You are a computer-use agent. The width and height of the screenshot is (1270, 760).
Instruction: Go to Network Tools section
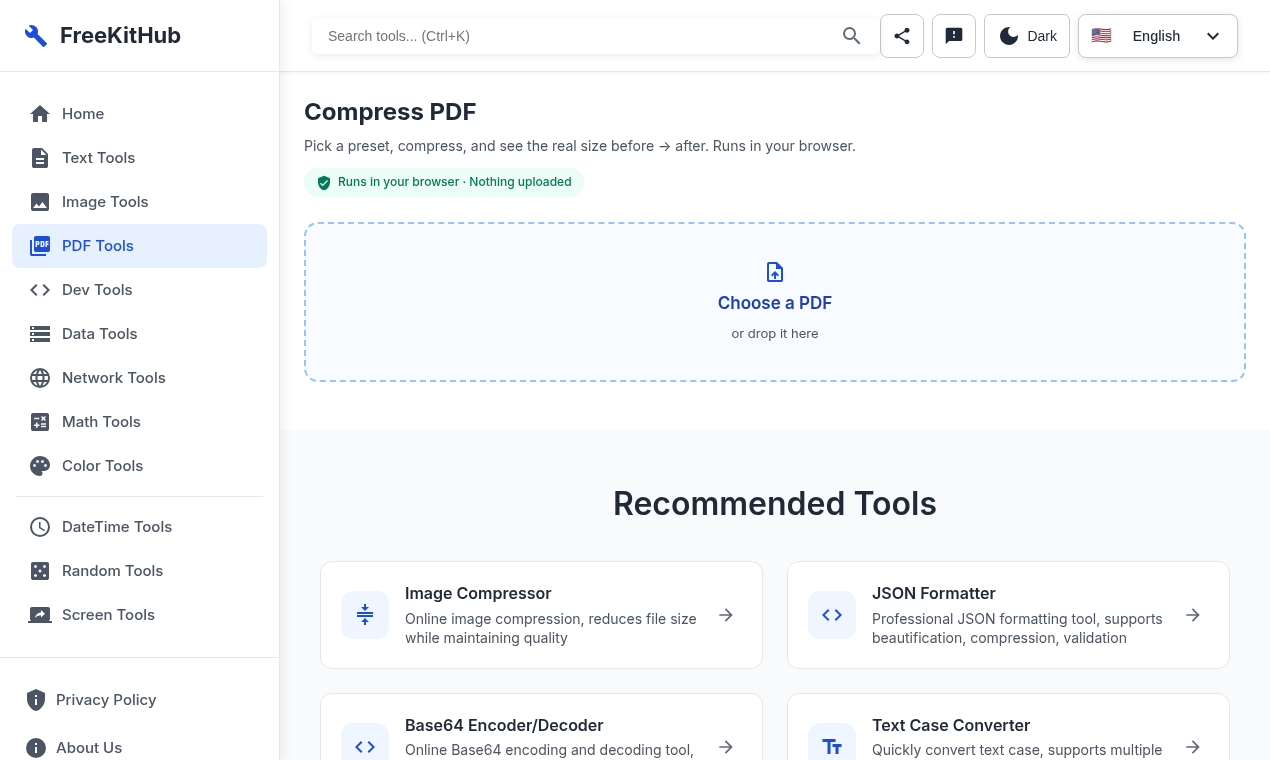(139, 378)
